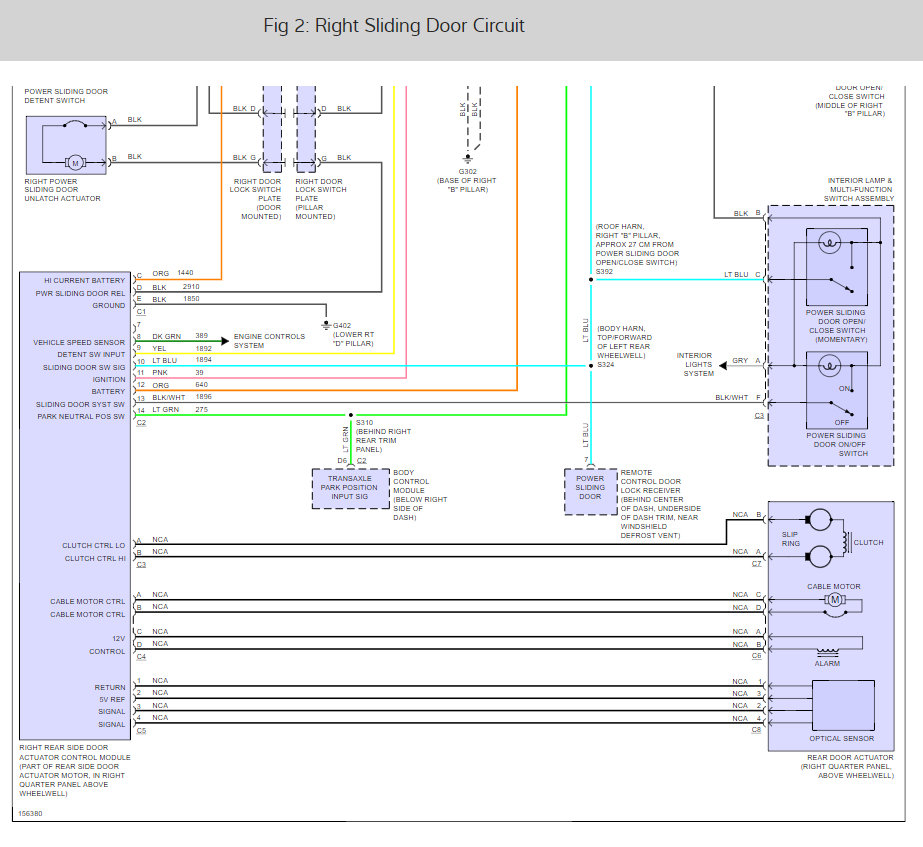
Task: Click the 'SLIDING DOOR SW SIG' label
Action: tap(84, 367)
